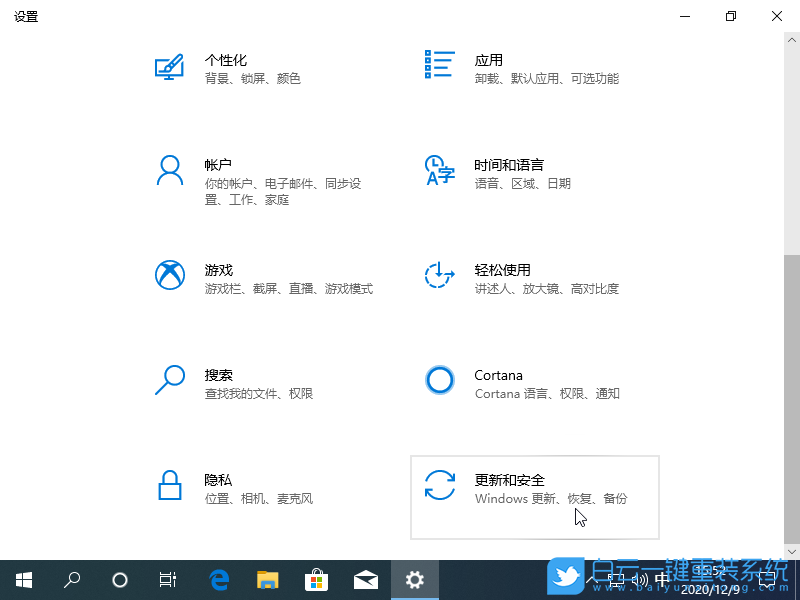Open the Mail app from the taskbar

(x=365, y=580)
